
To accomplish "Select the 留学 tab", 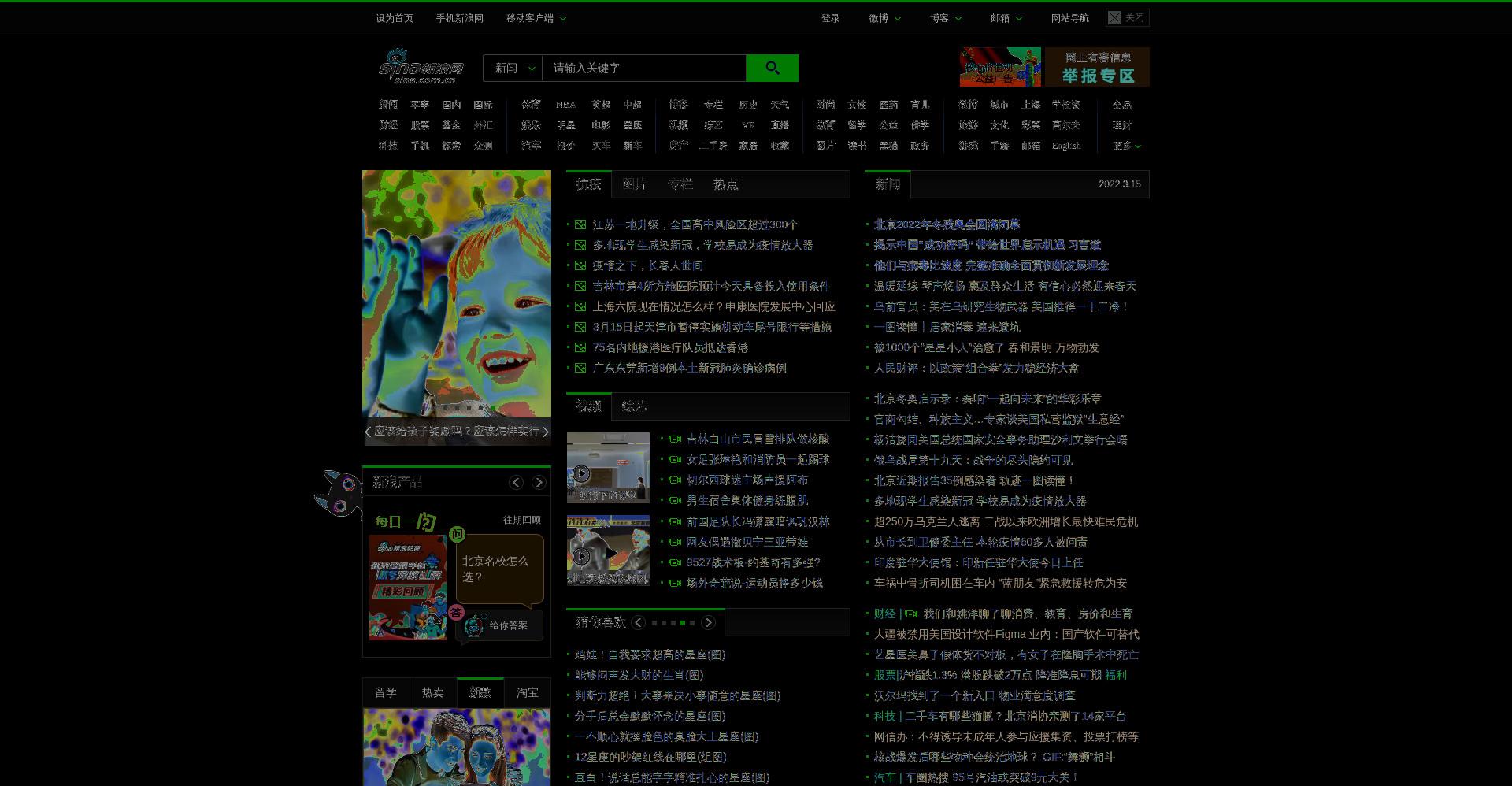I will pos(386,692).
